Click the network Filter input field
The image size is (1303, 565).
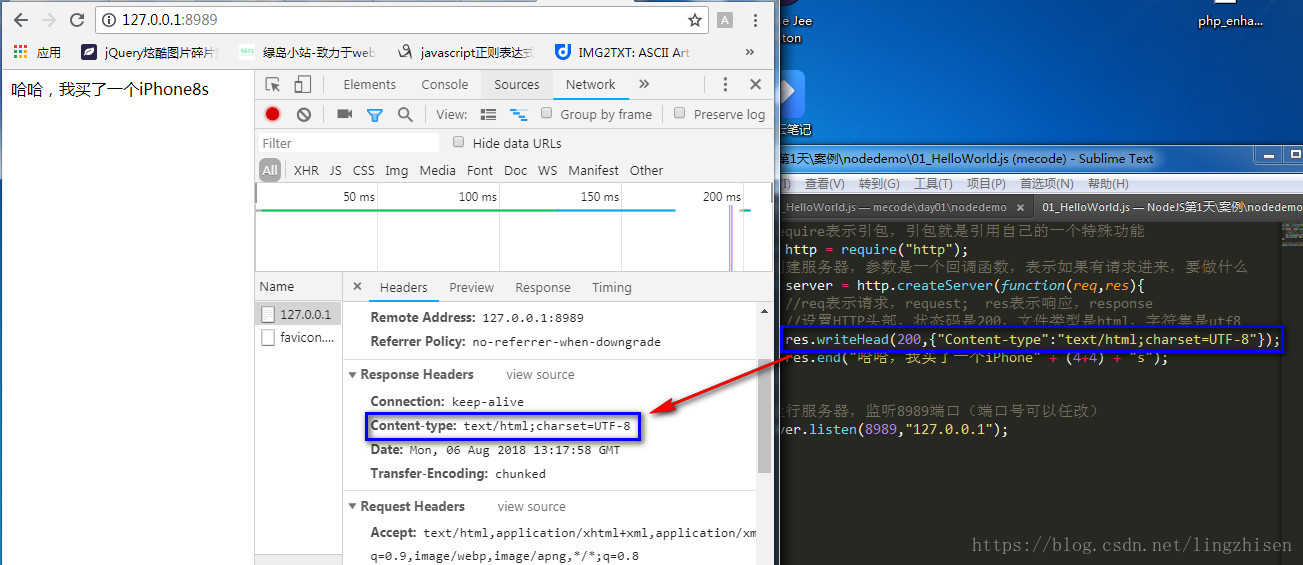point(348,143)
